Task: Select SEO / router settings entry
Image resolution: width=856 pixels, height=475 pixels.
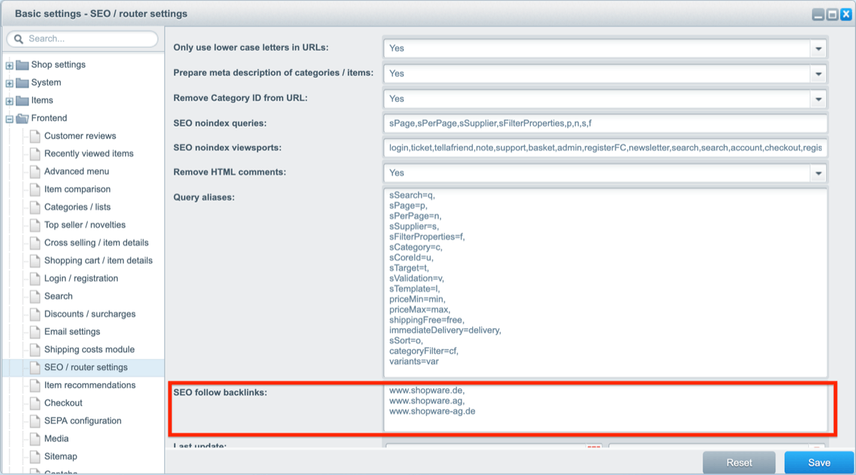Action: tap(86, 367)
